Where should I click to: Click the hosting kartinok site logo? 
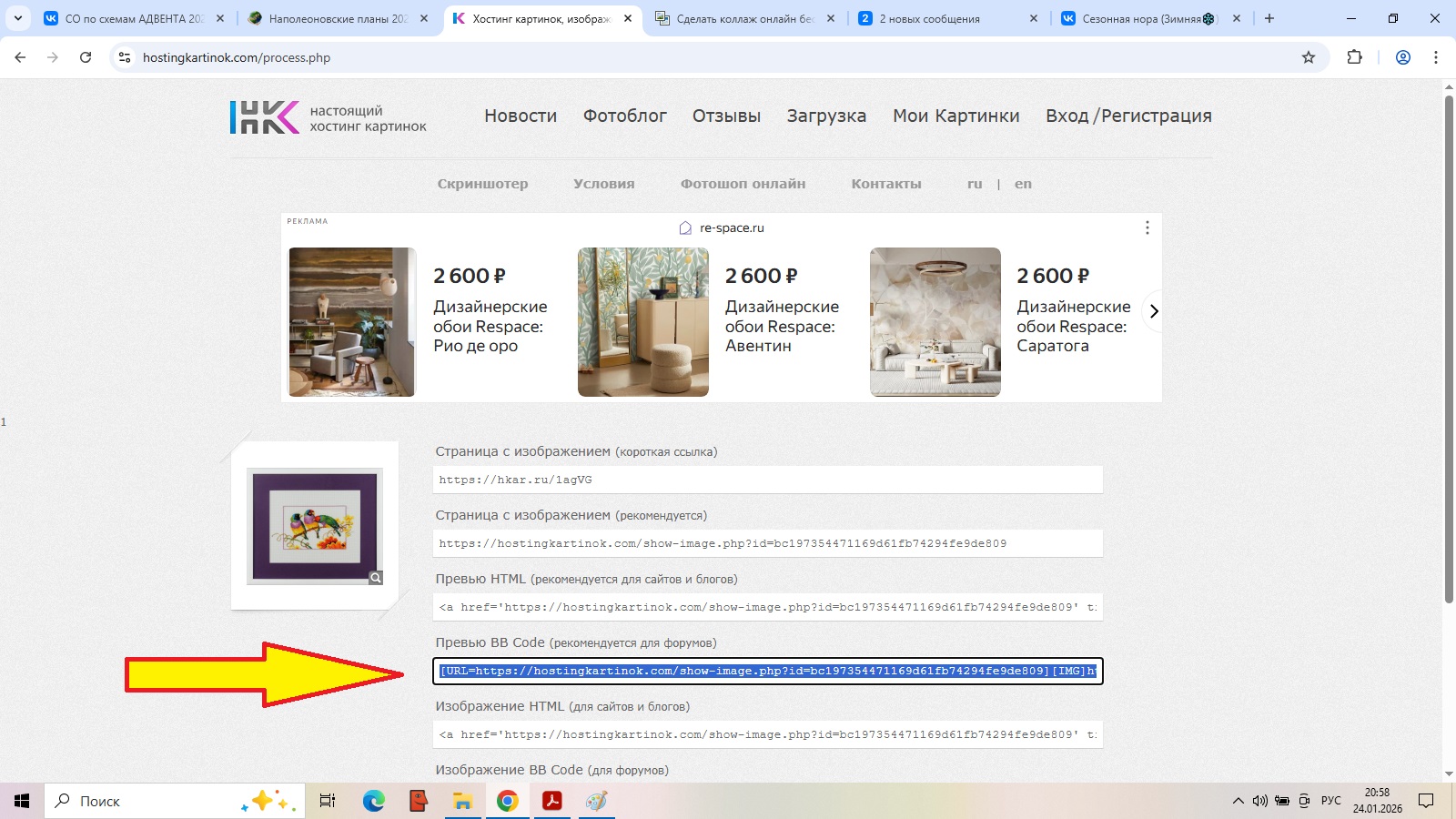pos(328,117)
